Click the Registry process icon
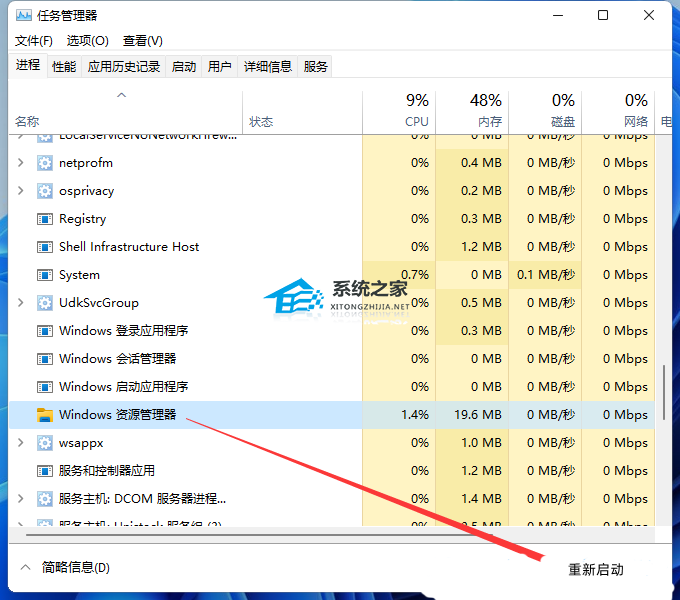The height and width of the screenshot is (600, 680). click(45, 219)
